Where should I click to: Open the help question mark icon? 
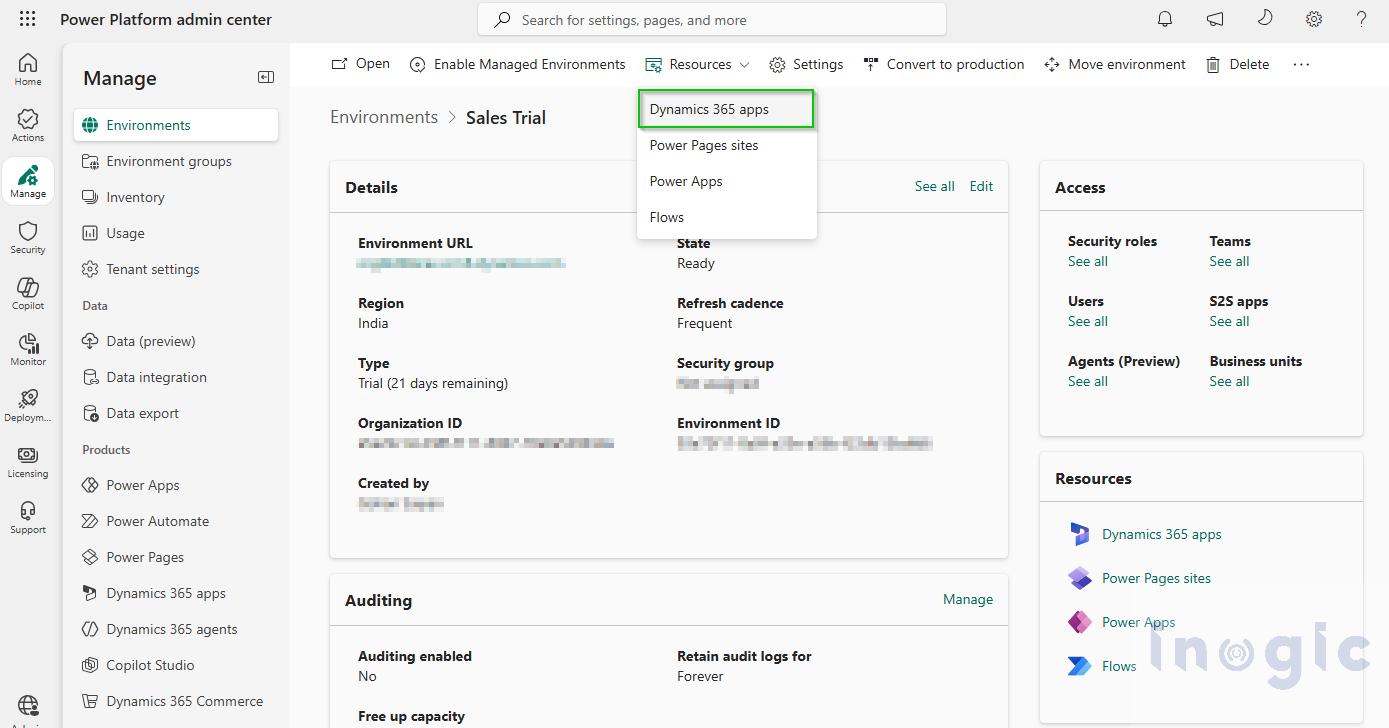1361,19
